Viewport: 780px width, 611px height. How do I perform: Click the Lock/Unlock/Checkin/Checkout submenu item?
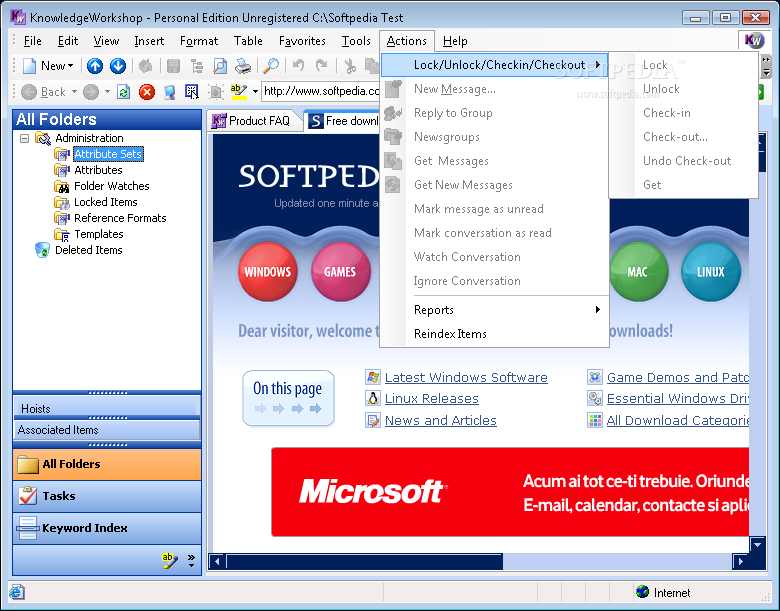point(494,65)
